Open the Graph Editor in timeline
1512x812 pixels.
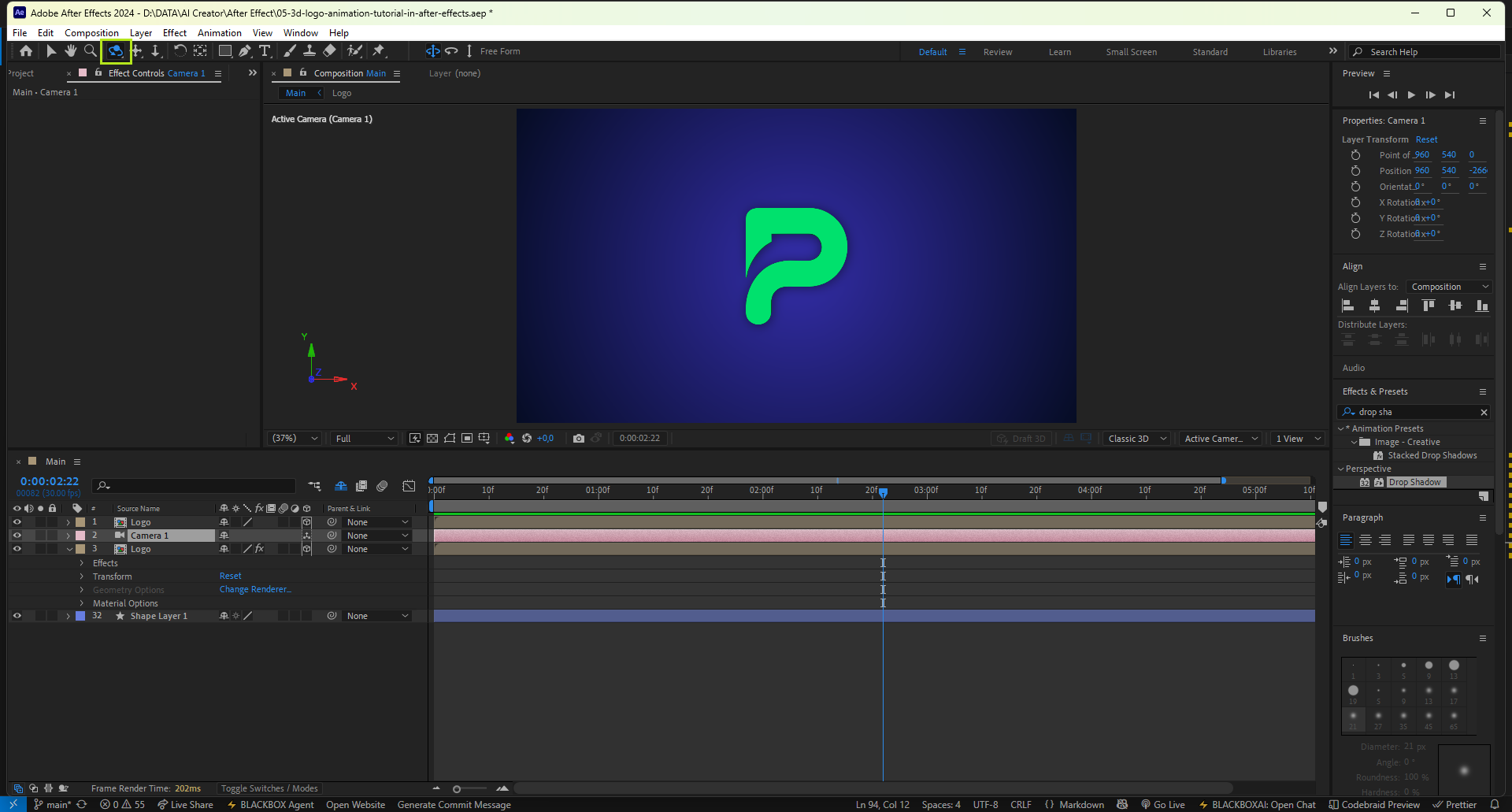coord(409,486)
